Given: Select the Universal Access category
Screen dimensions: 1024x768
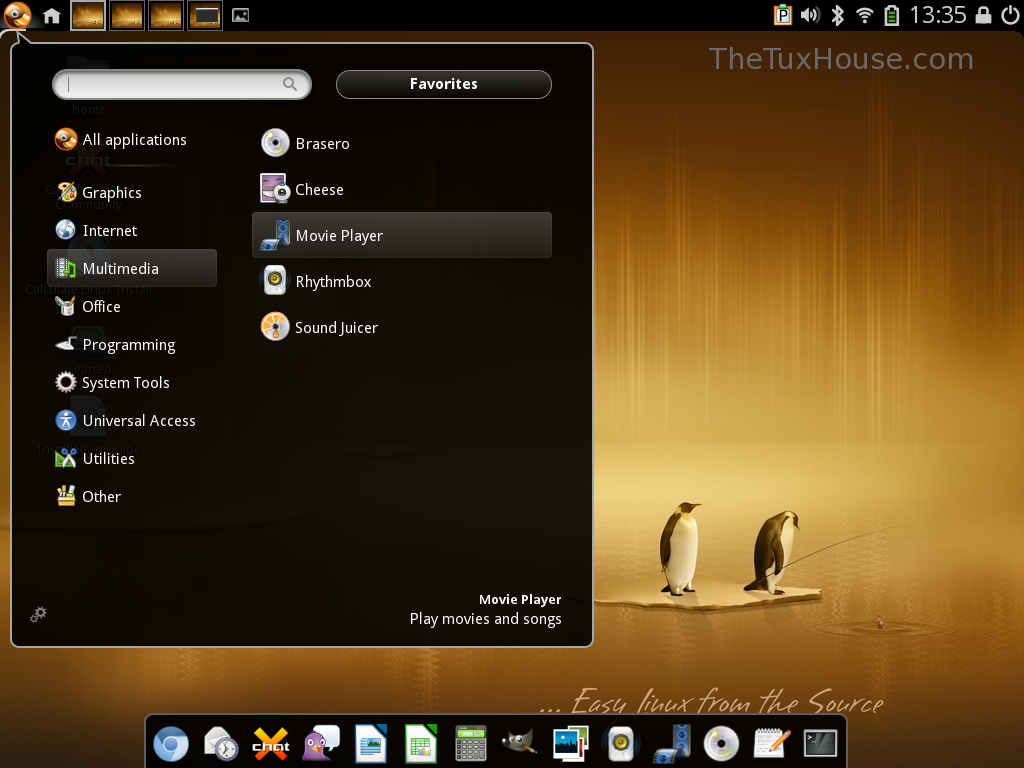Looking at the screenshot, I should 138,421.
